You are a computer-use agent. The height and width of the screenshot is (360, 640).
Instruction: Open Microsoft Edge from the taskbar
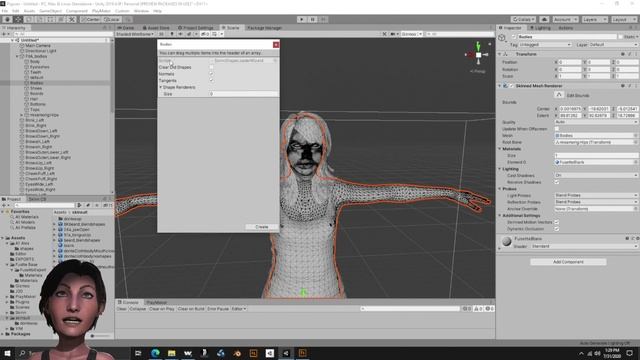(x=156, y=353)
